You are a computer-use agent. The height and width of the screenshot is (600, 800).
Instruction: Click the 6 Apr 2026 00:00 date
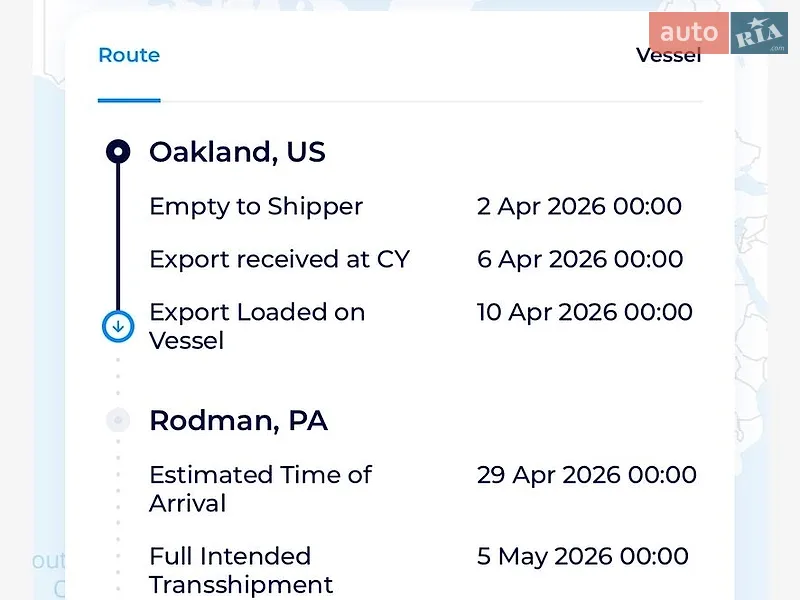click(x=580, y=259)
